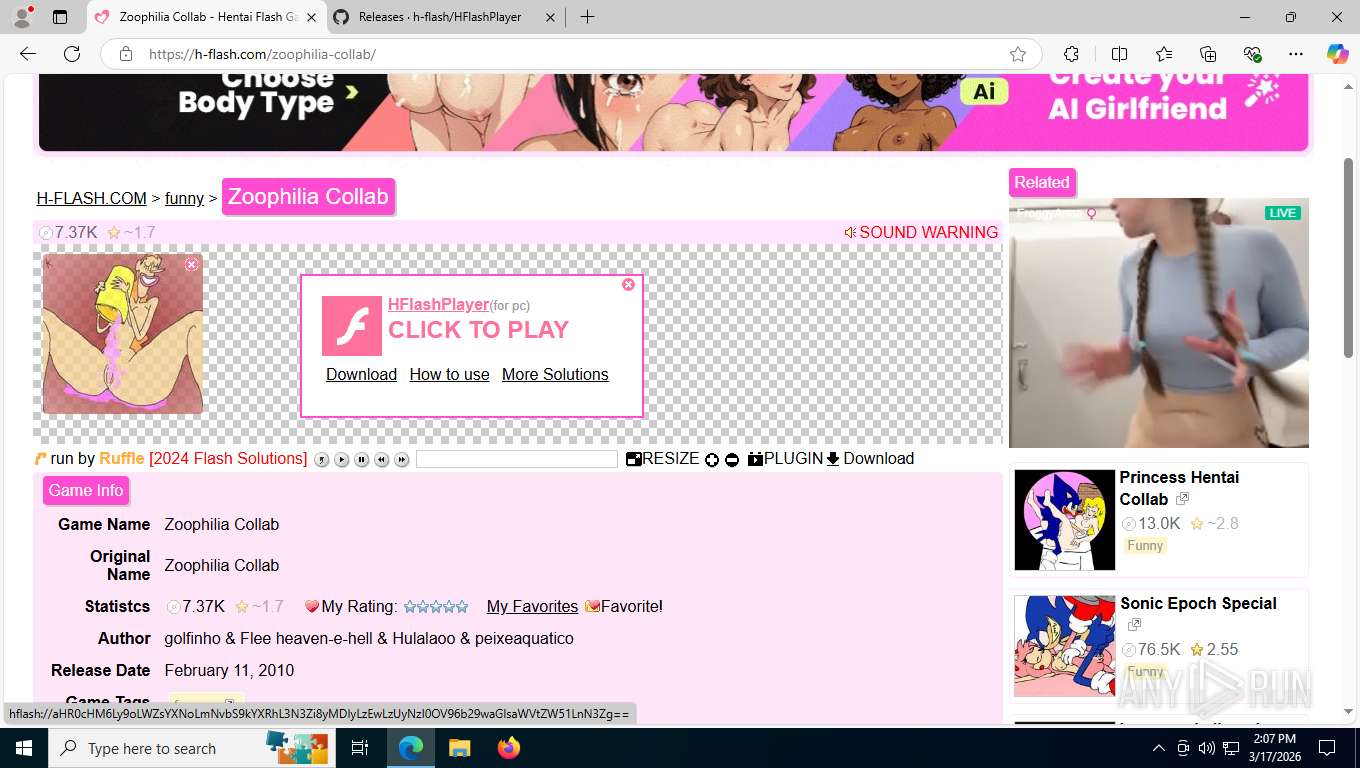This screenshot has width=1360, height=768.
Task: Open Browser essentials heart icon
Action: click(1253, 54)
